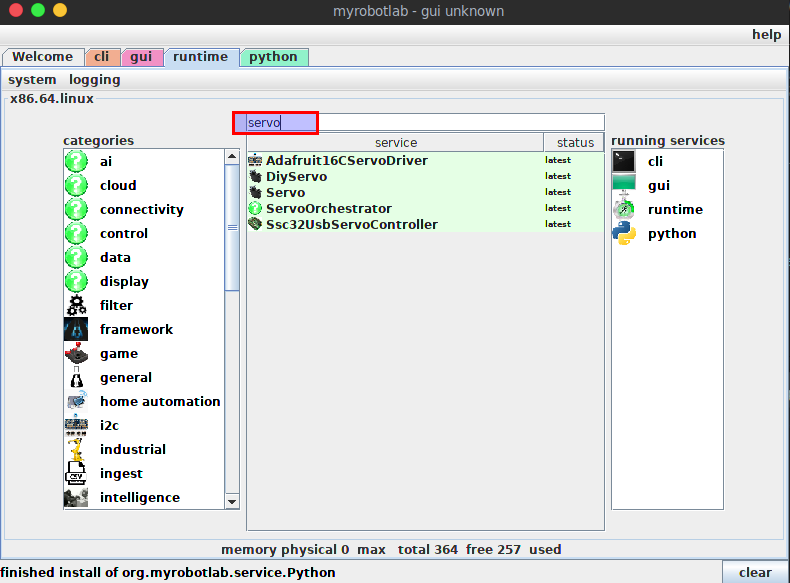Select the connectivity category label
This screenshot has width=790, height=583.
[142, 210]
